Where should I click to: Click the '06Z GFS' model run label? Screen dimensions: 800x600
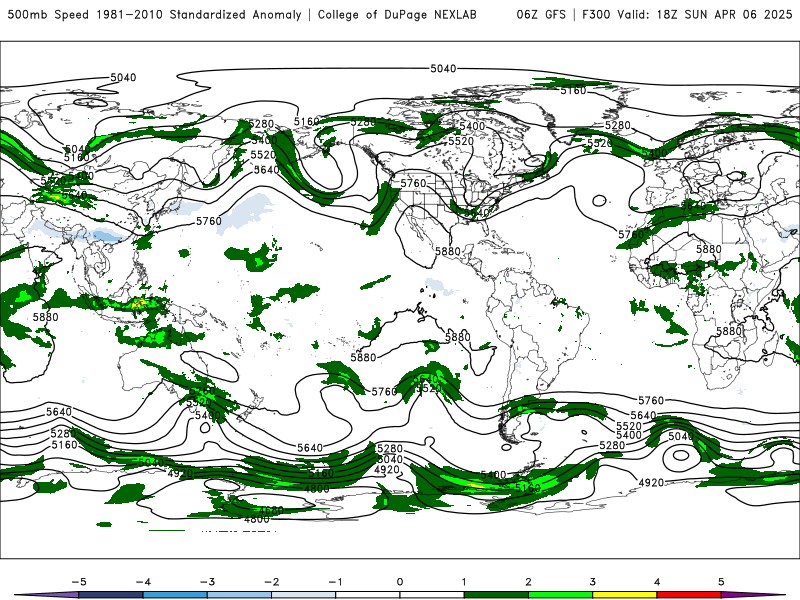click(541, 15)
